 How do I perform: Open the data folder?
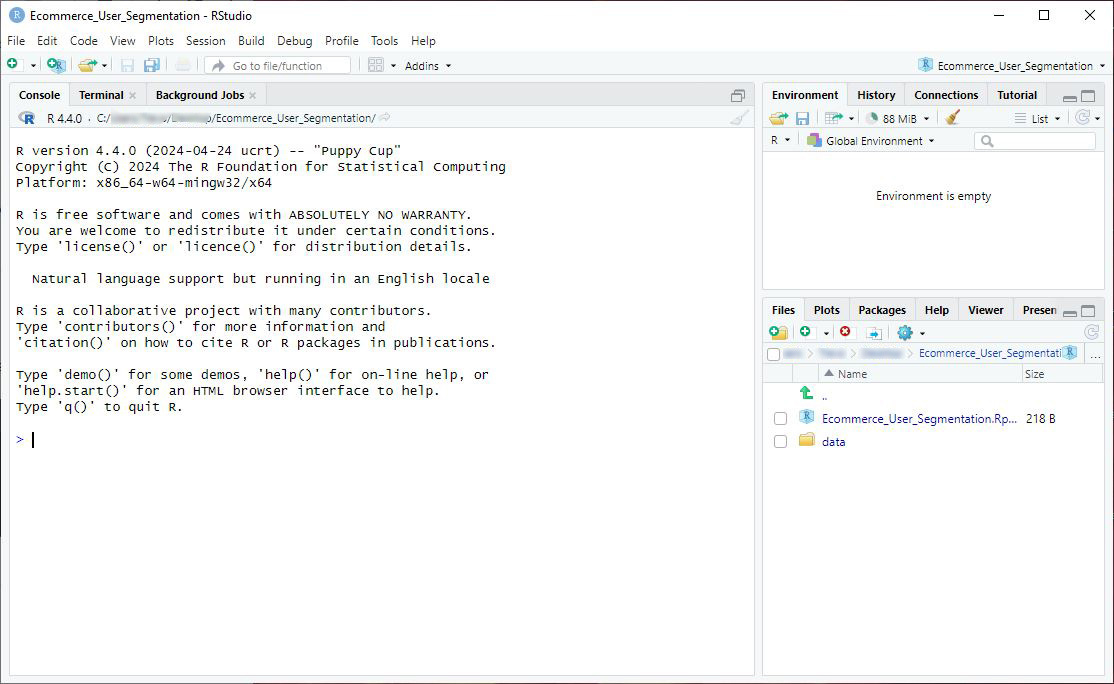pos(833,442)
